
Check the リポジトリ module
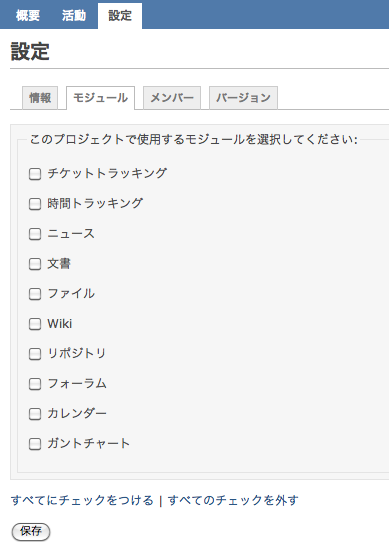[x=35, y=354]
